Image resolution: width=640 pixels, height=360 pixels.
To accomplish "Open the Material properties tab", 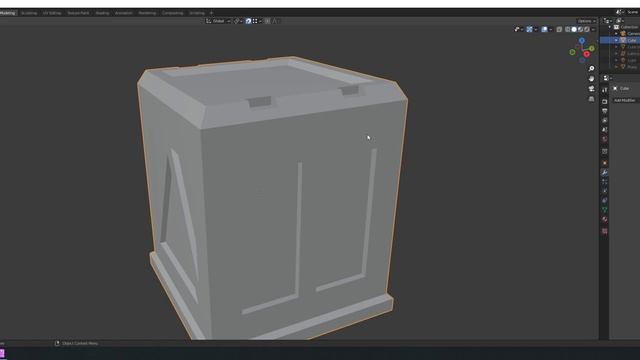I will (x=604, y=219).
